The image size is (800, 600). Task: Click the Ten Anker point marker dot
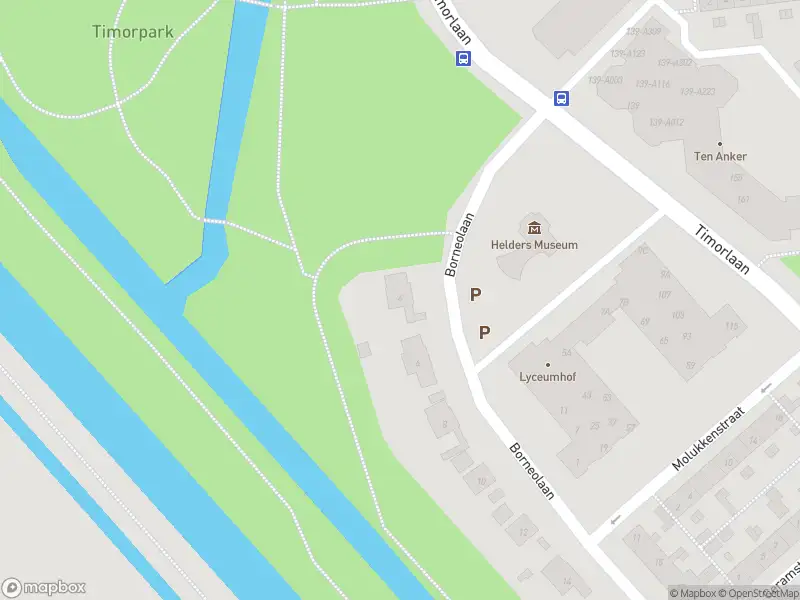[x=720, y=144]
